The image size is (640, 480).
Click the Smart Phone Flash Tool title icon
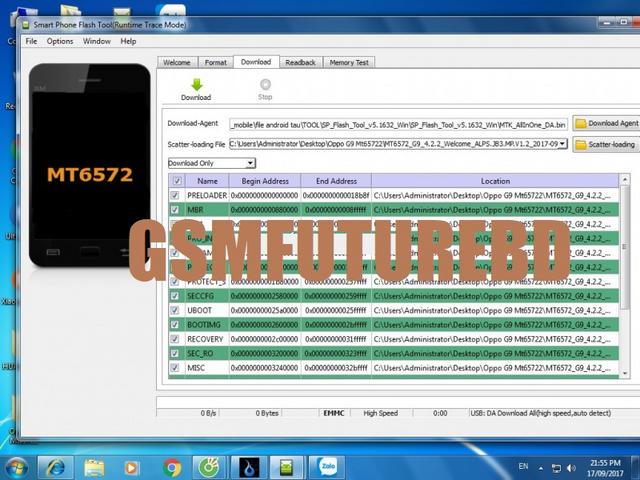(26, 25)
